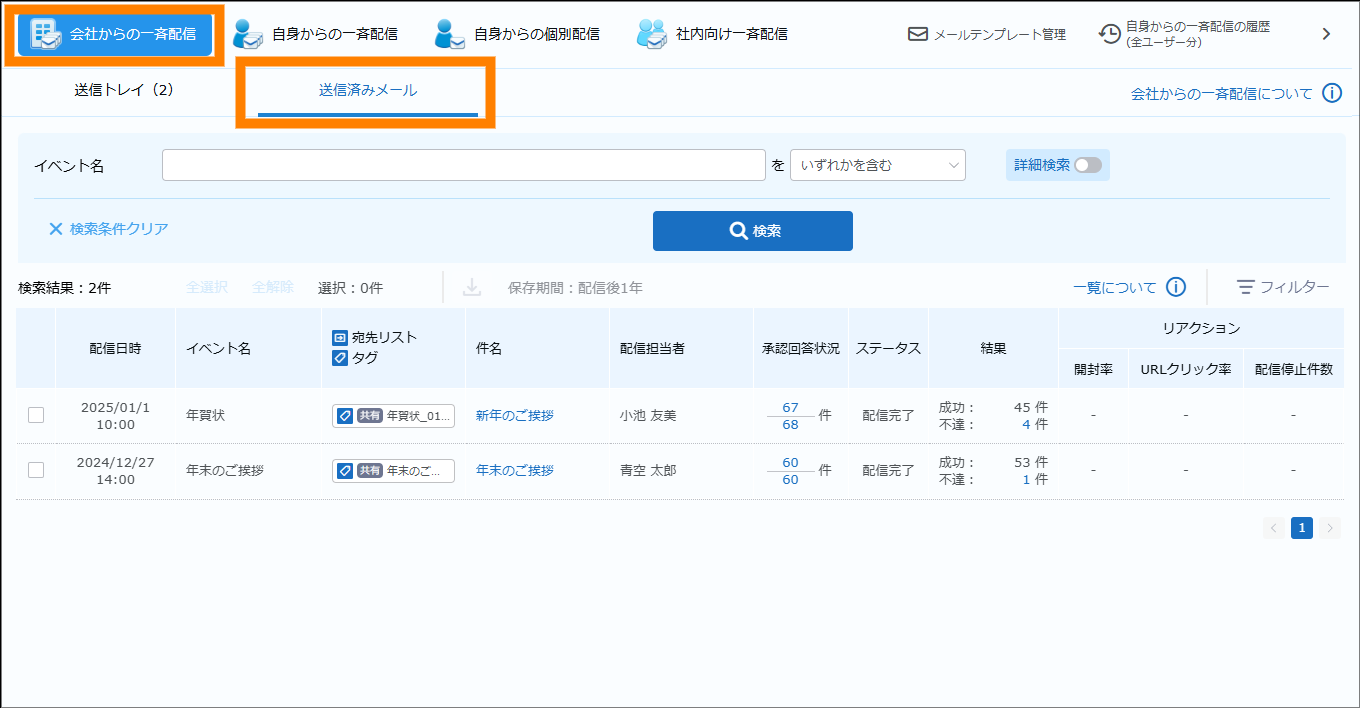The height and width of the screenshot is (708, 1360).
Task: Click 社内向け一斉配信 icon
Action: point(651,34)
